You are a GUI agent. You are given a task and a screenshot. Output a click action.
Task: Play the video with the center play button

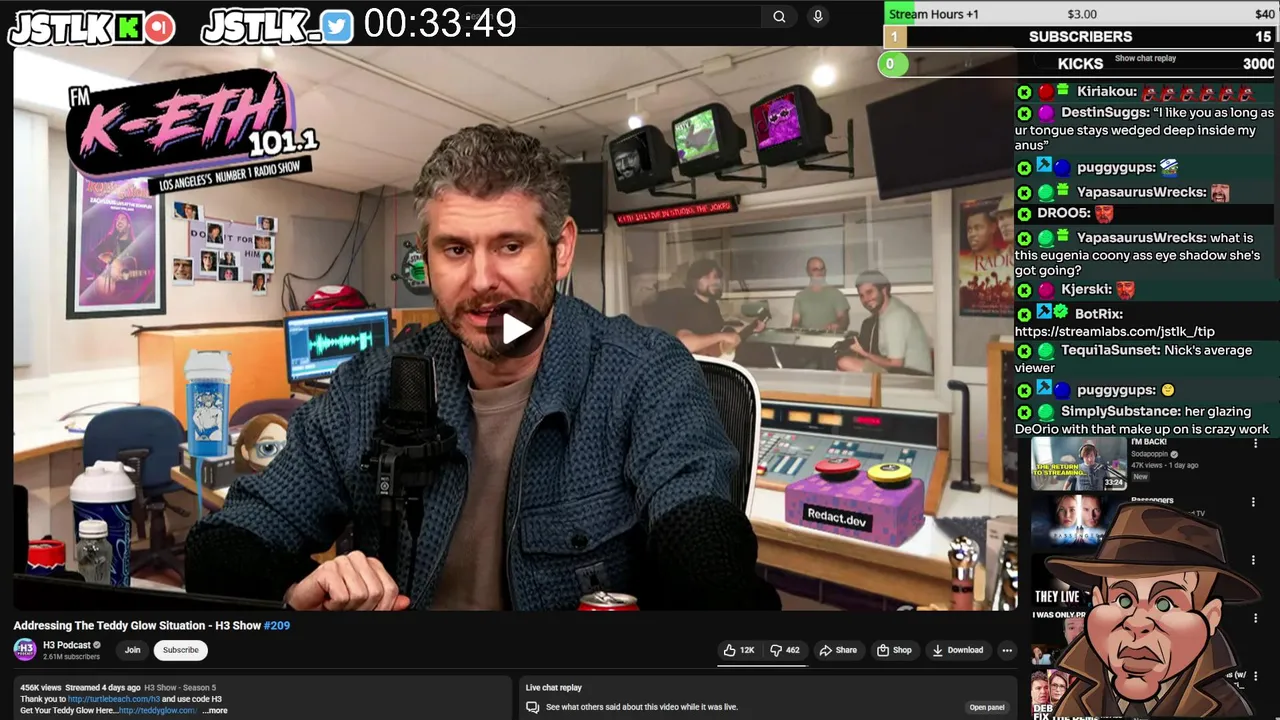516,329
